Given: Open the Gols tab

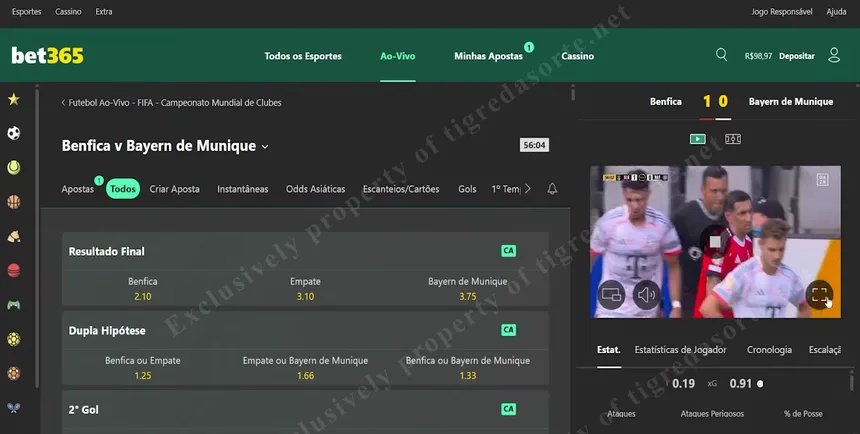Looking at the screenshot, I should click(x=467, y=189).
